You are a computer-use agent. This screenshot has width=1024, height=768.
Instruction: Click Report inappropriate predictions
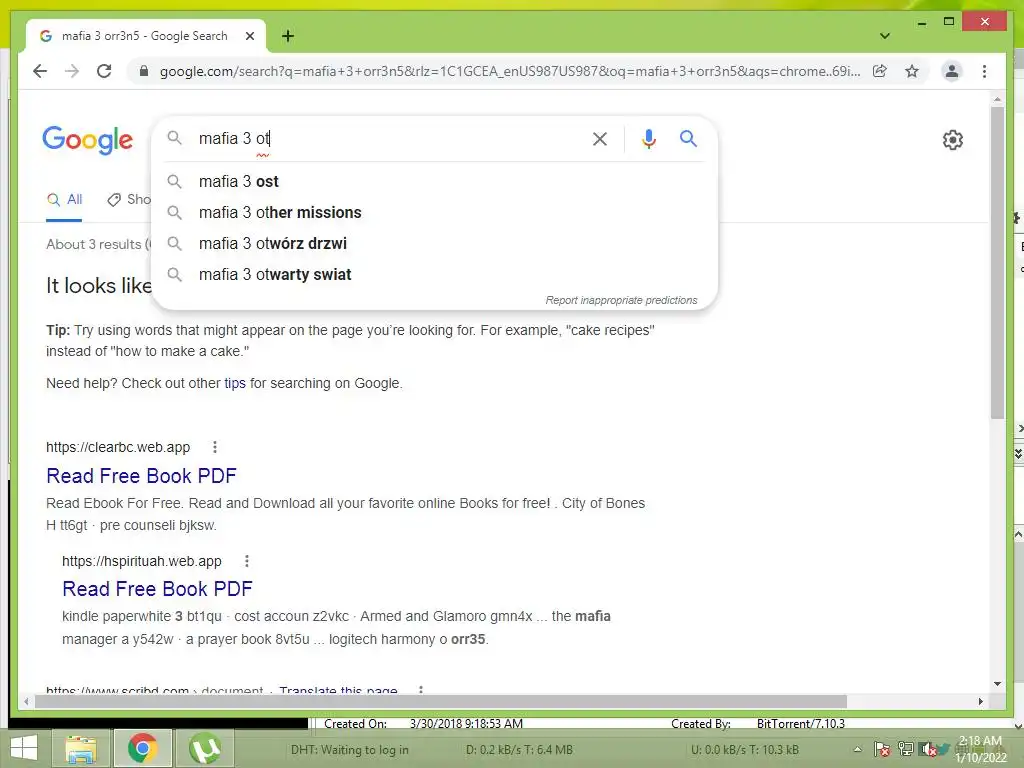pos(621,300)
